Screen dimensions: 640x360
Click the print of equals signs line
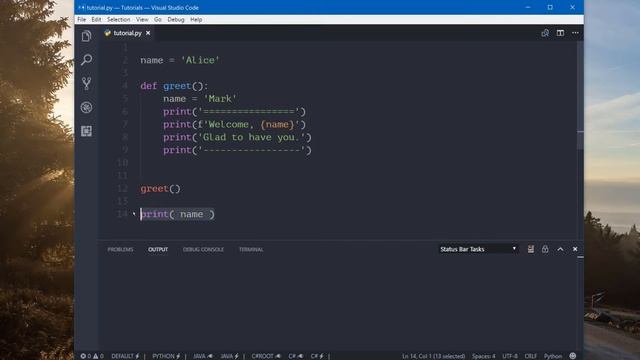click(234, 112)
